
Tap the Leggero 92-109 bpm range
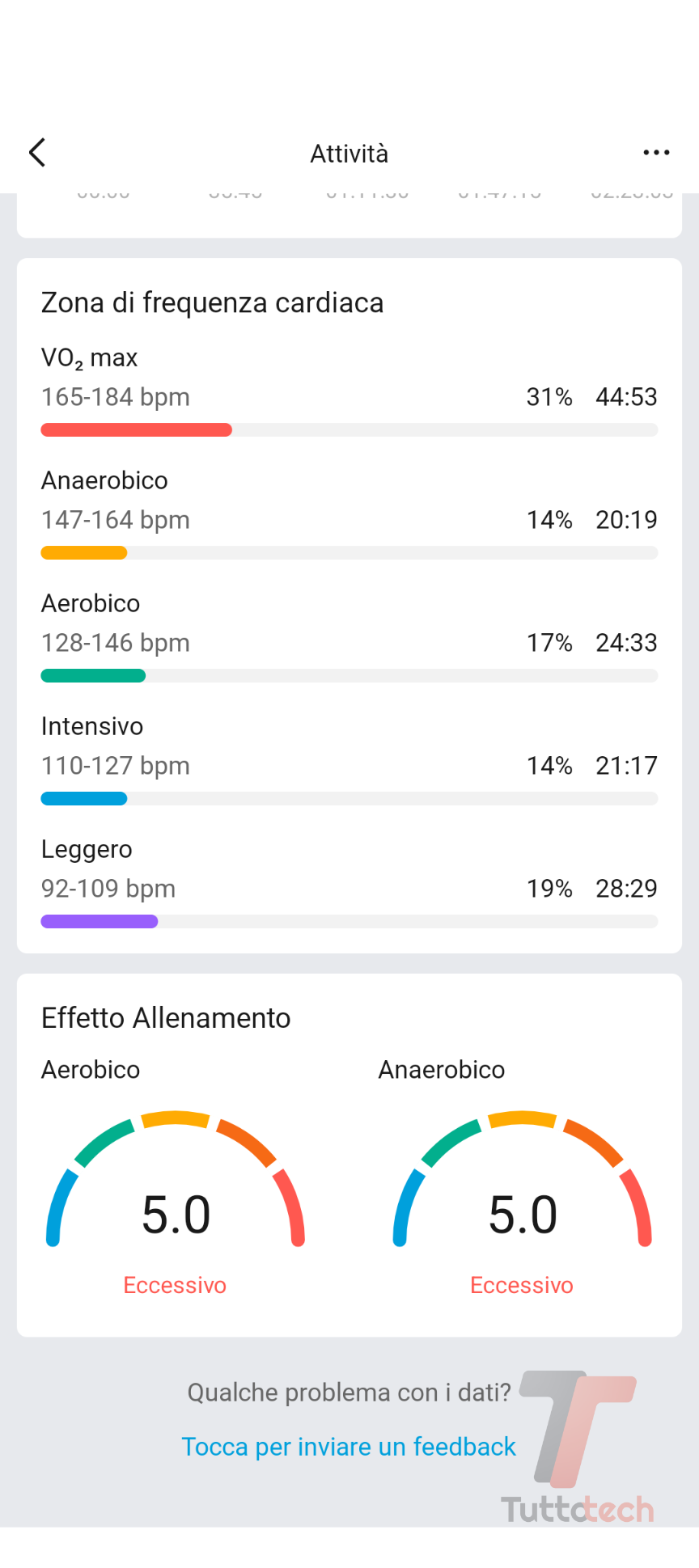[x=108, y=889]
